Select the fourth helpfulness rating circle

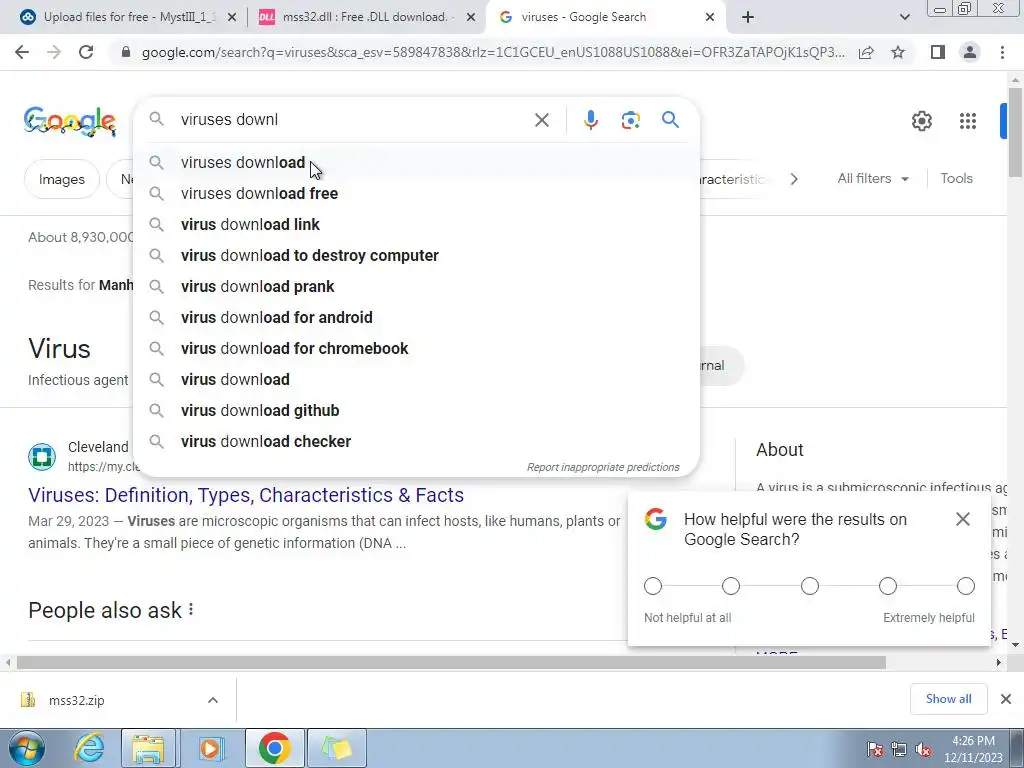888,586
